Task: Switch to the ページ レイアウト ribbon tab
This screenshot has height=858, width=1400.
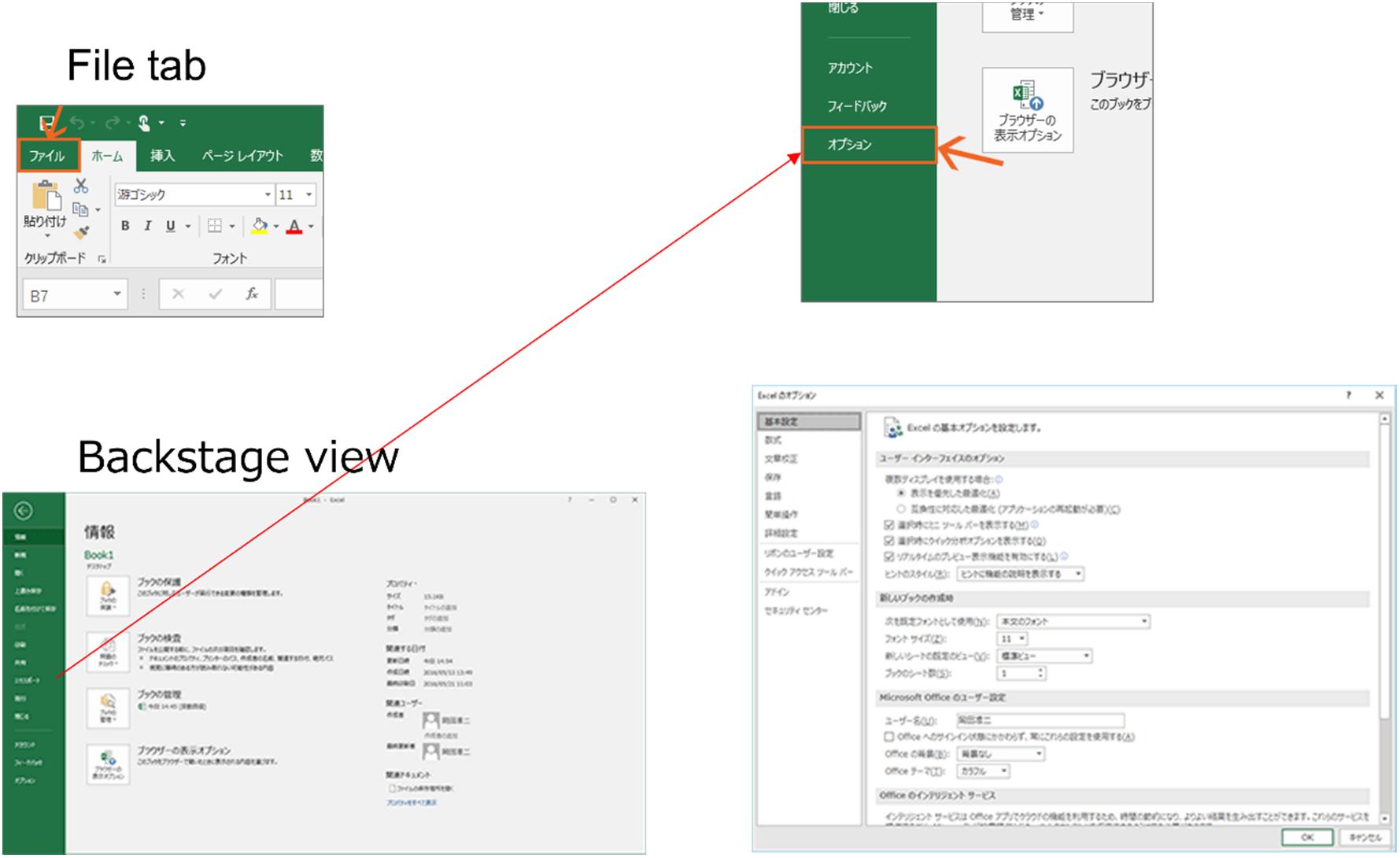Action: pyautogui.click(x=242, y=156)
